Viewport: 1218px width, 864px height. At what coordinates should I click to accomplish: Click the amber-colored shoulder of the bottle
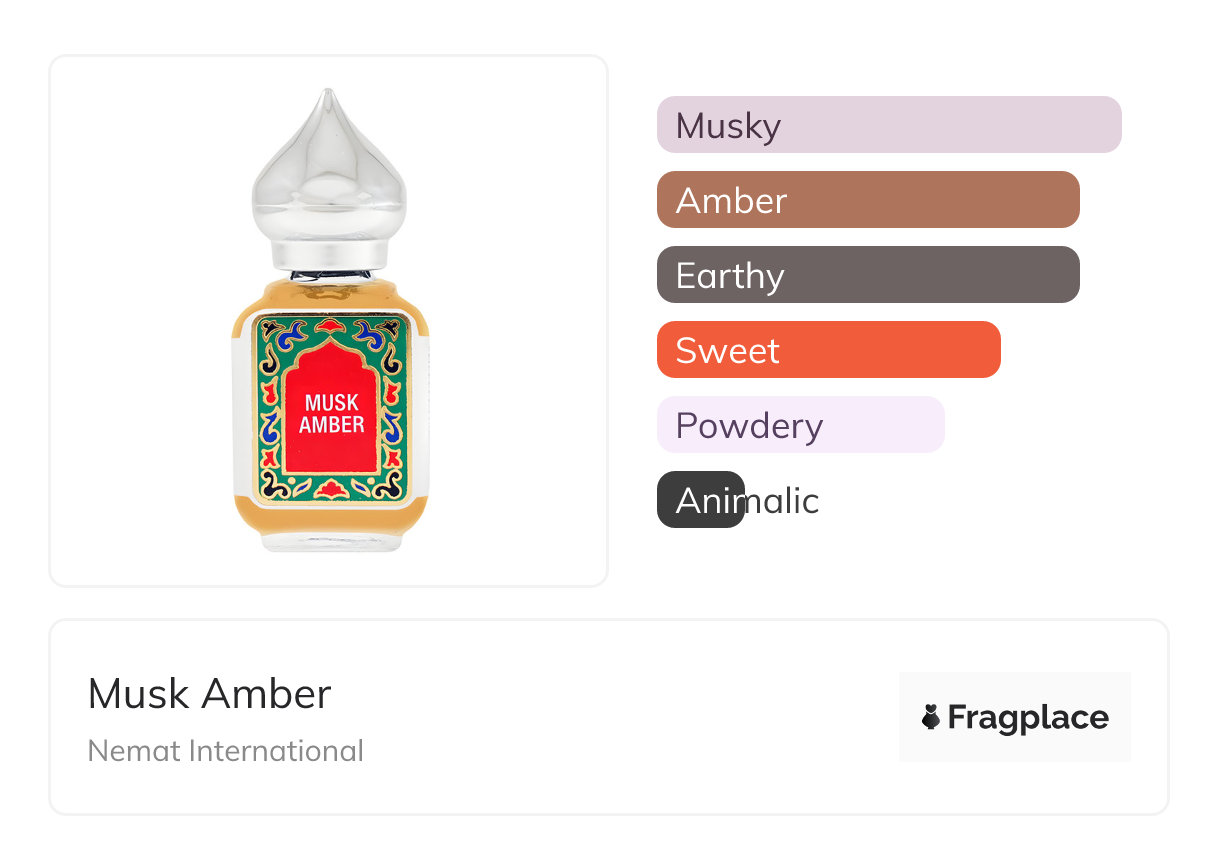[331, 296]
